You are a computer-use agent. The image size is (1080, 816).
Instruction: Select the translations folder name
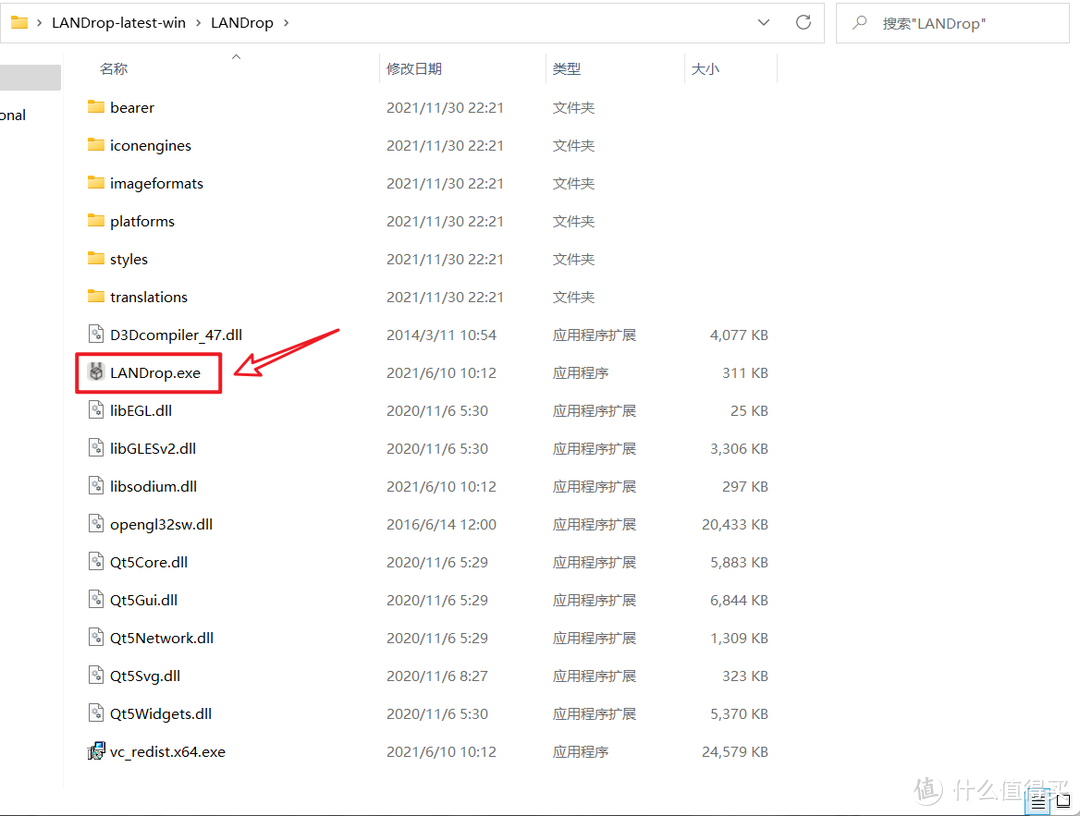(x=149, y=297)
